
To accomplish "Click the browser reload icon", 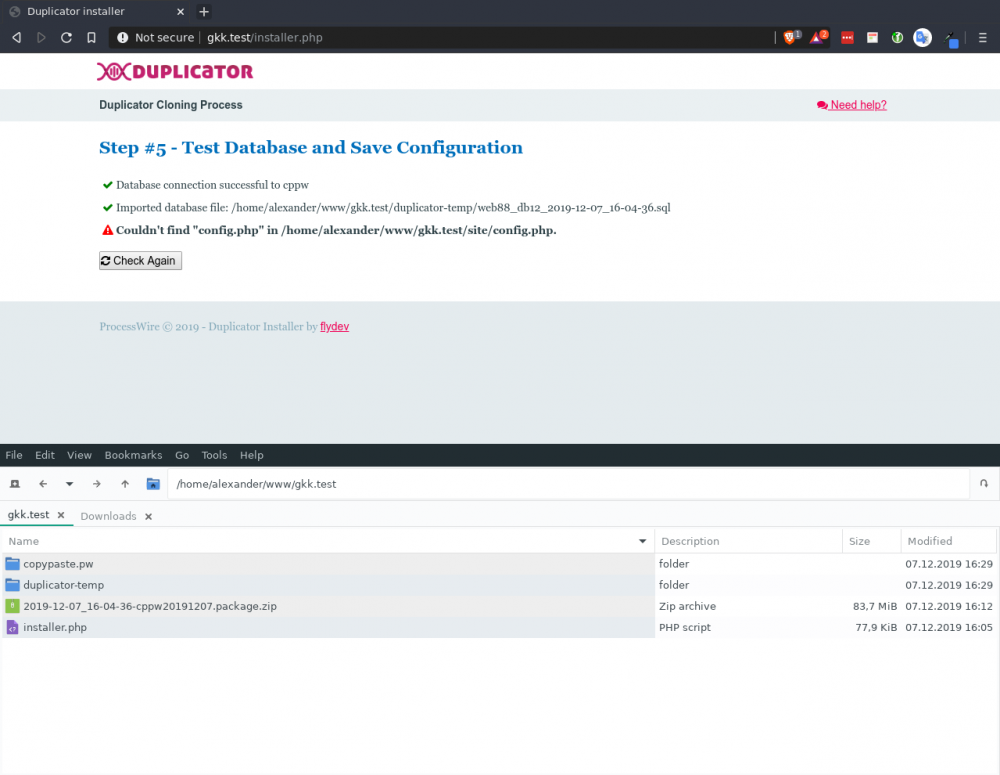I will 66,38.
